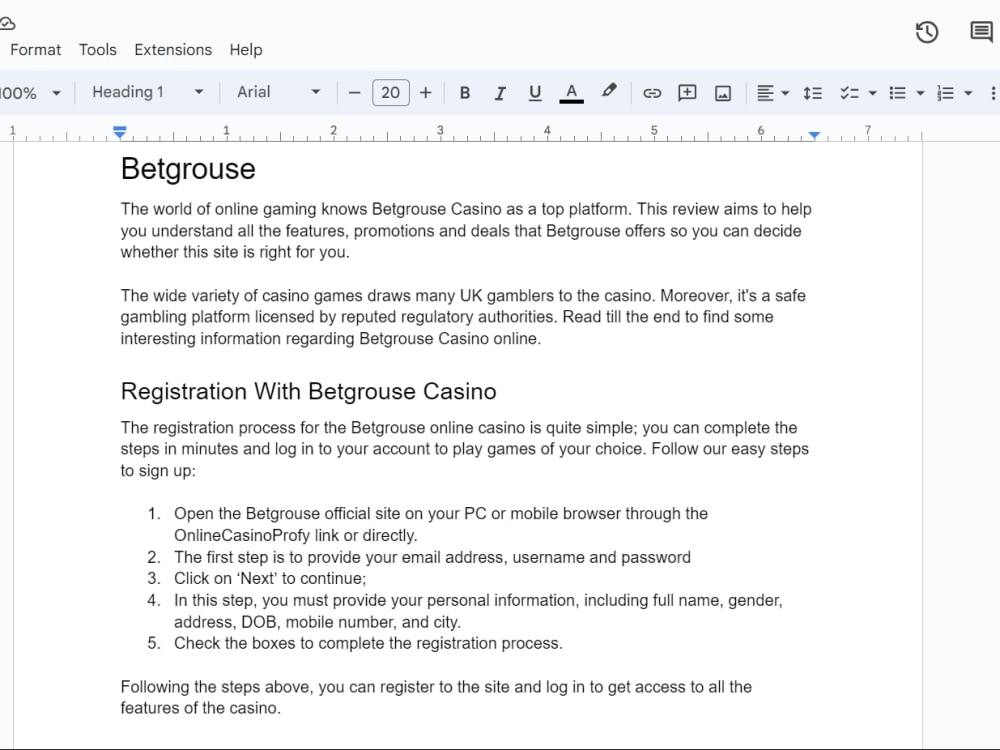
Task: Insert an image from toolbar
Action: [x=723, y=94]
